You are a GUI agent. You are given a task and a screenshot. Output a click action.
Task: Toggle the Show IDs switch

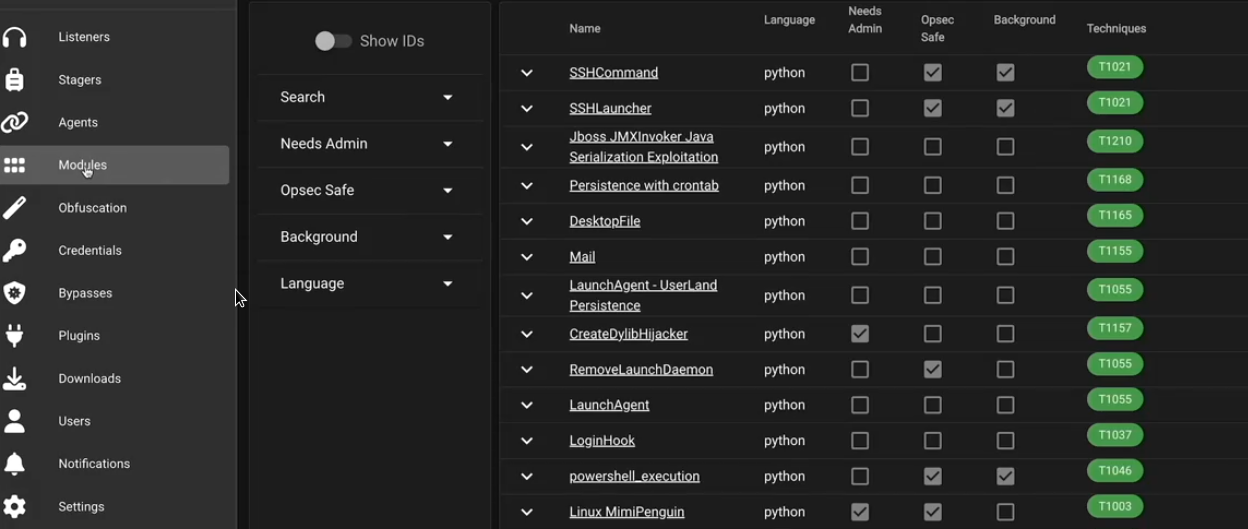pos(333,41)
